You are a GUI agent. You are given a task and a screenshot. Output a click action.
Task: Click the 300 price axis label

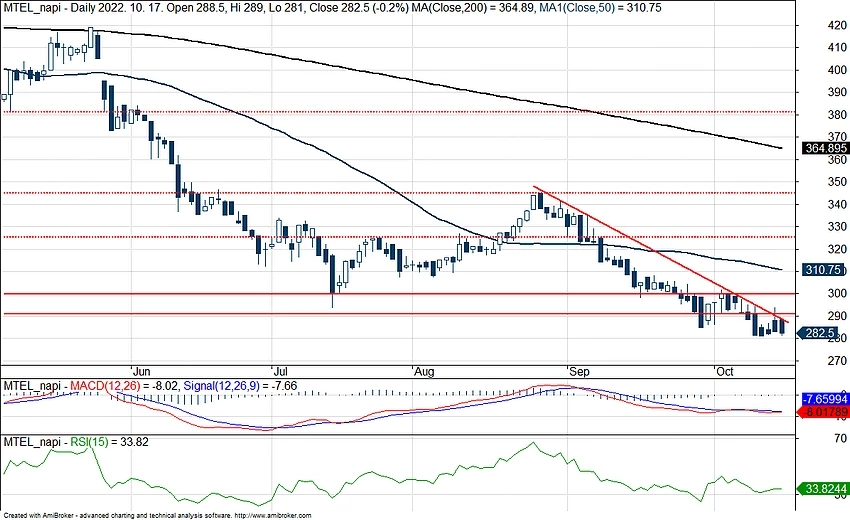(x=837, y=293)
